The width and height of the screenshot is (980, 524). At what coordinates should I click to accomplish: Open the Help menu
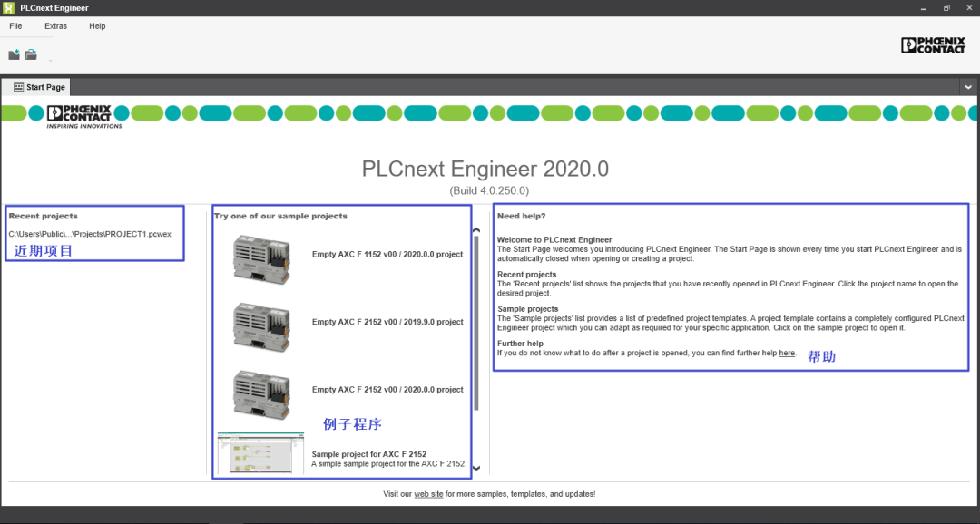click(x=97, y=26)
